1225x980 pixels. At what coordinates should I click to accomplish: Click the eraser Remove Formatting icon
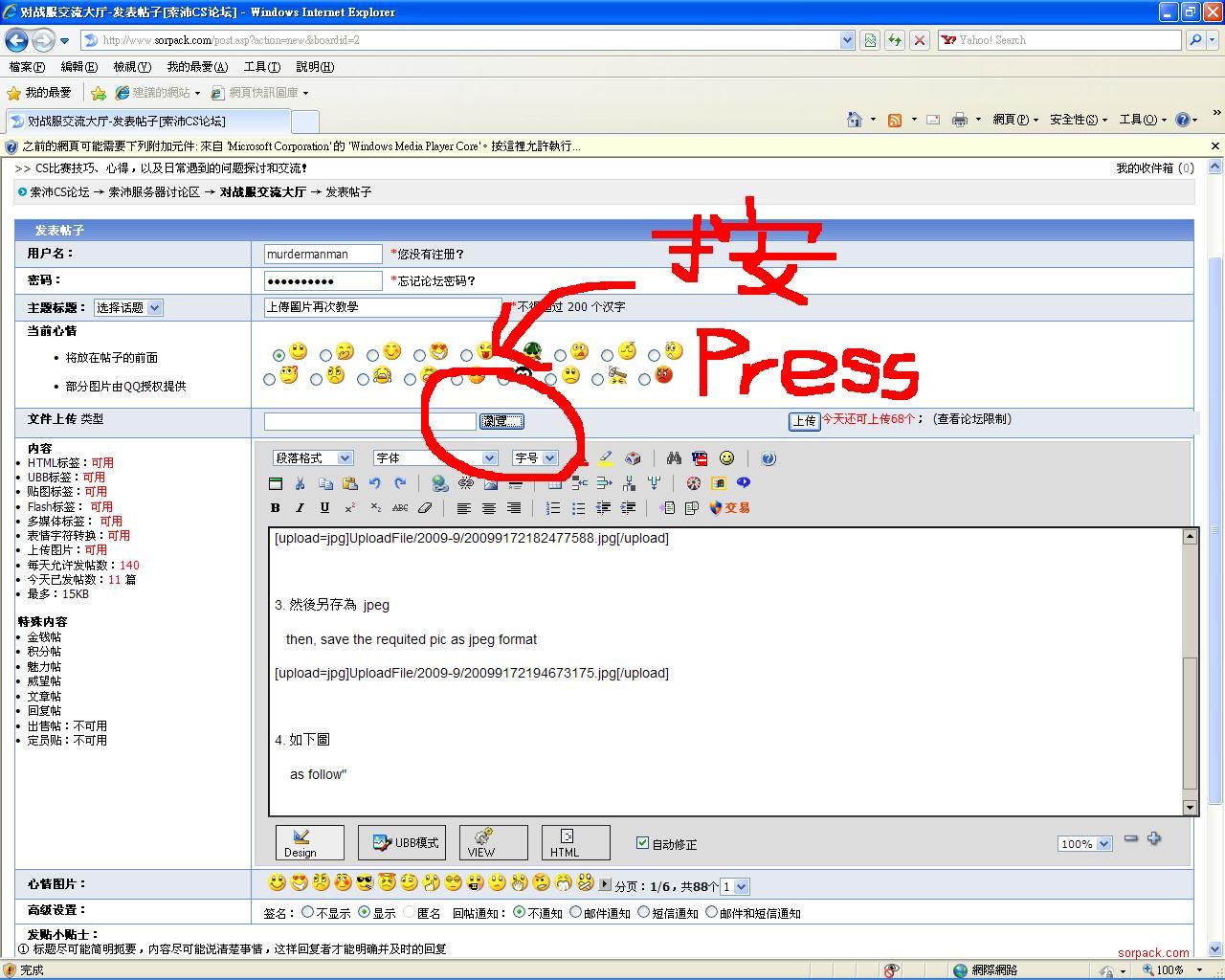(425, 508)
